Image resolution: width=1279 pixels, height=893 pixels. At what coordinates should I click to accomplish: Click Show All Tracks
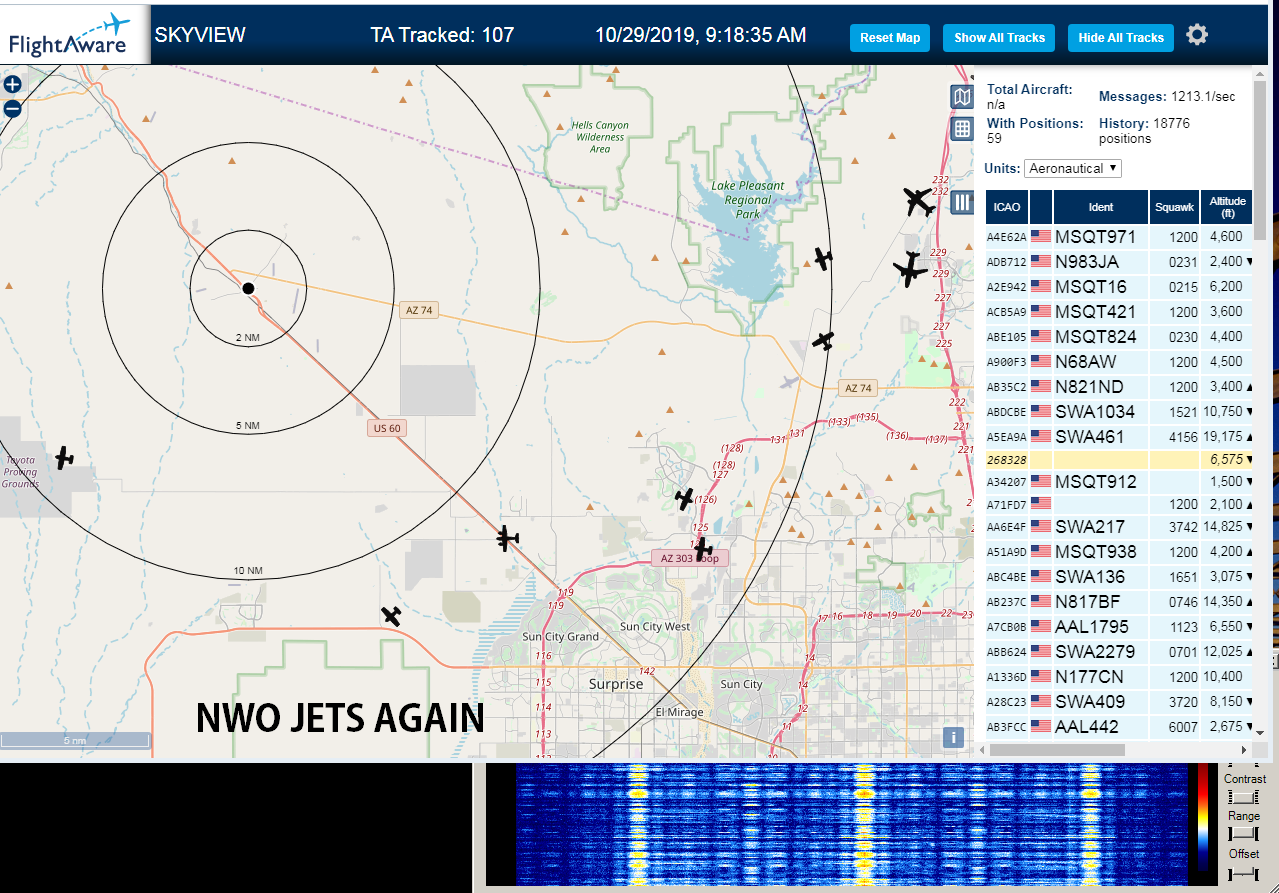(999, 38)
